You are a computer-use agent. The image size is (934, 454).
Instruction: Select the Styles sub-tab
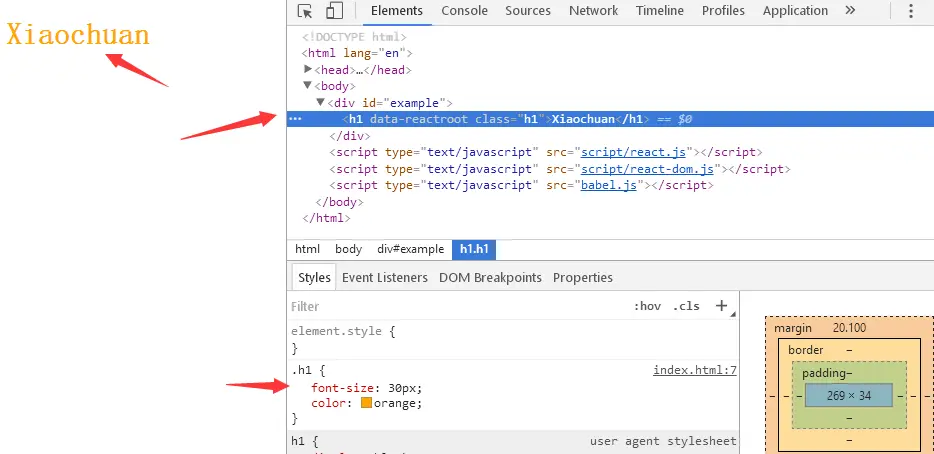click(x=314, y=278)
